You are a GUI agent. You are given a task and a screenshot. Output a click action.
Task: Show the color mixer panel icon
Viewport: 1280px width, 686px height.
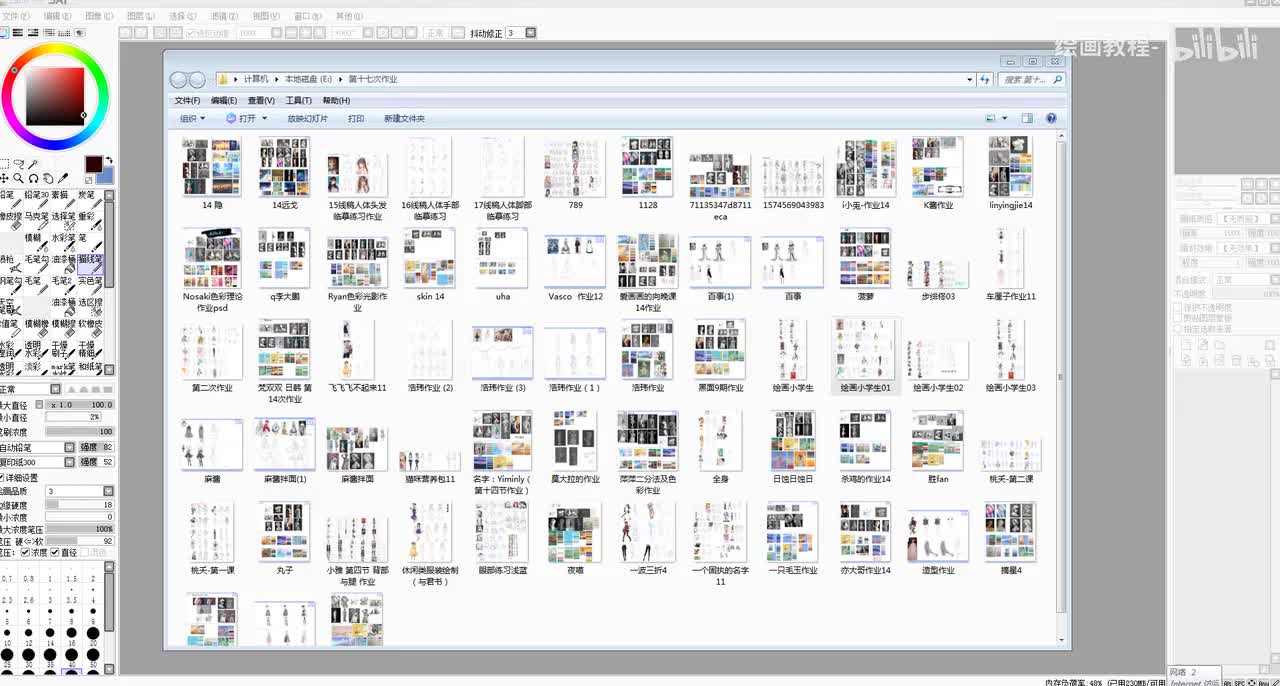[x=48, y=32]
